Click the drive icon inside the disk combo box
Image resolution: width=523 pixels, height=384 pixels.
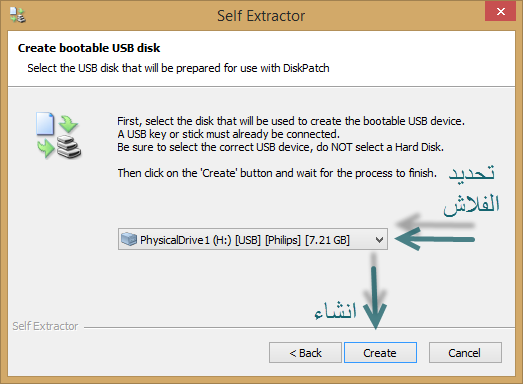[129, 239]
